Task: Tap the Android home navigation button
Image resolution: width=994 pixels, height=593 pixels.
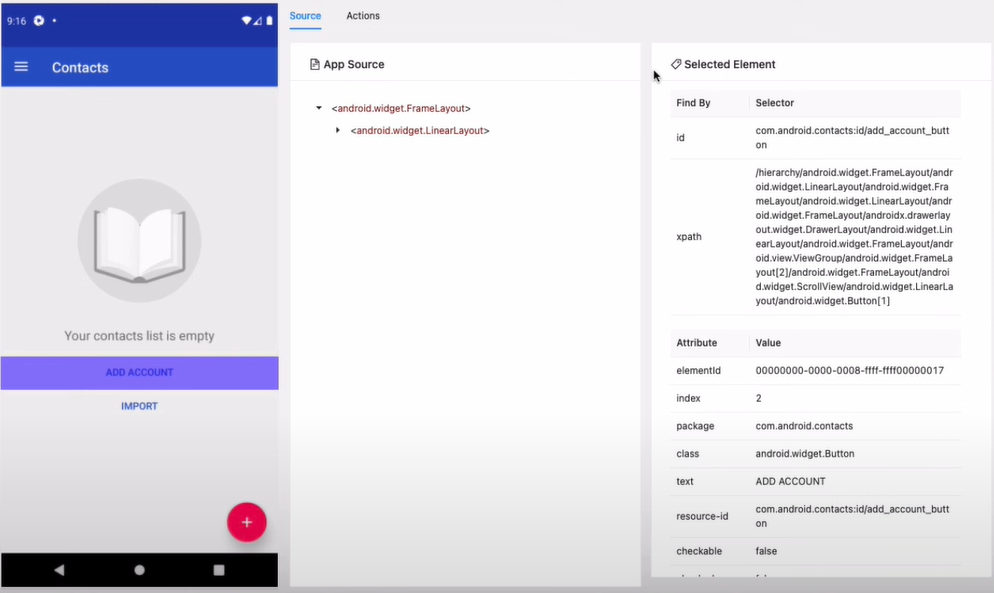Action: (x=139, y=570)
